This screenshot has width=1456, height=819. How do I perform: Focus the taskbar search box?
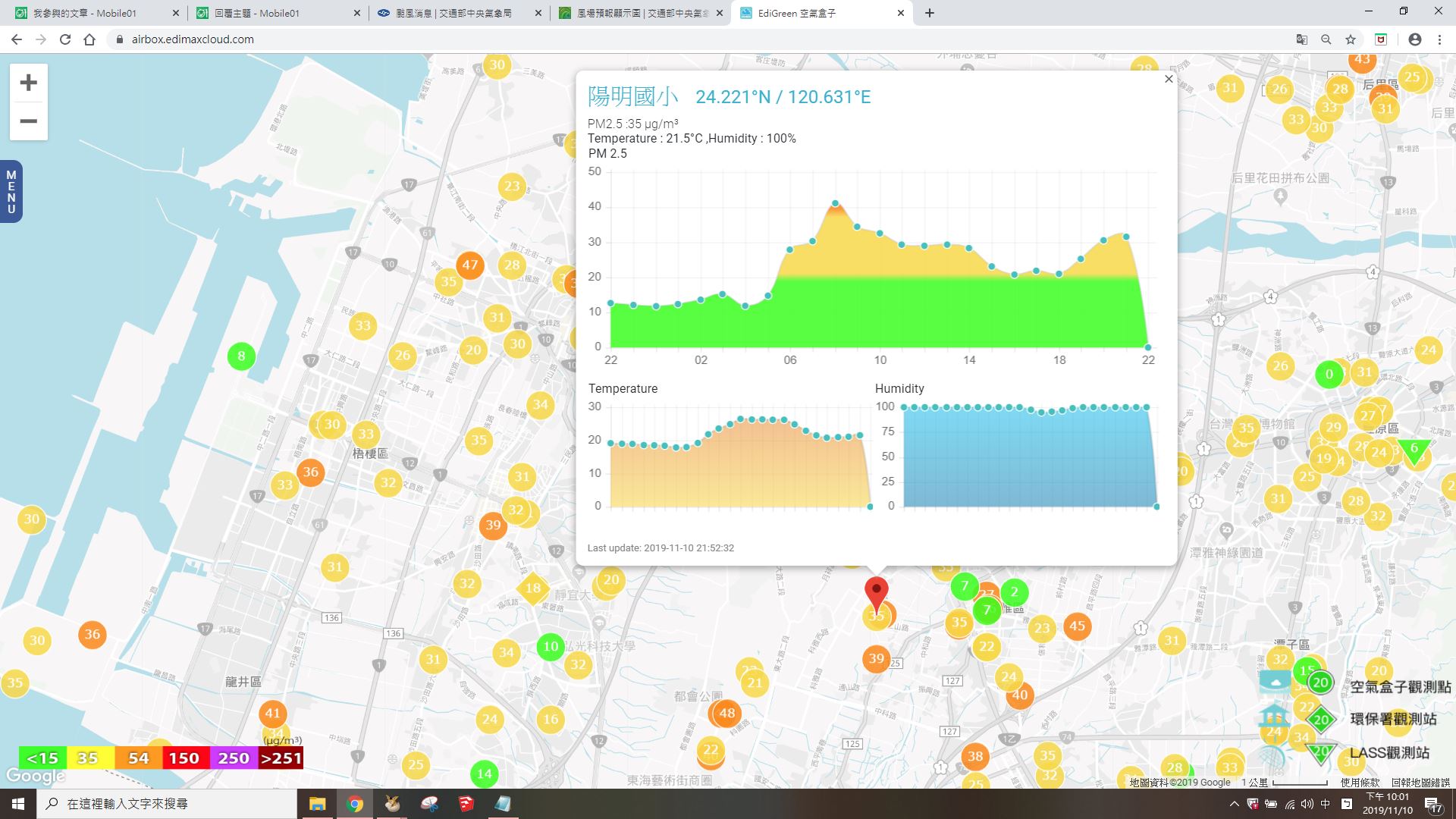click(167, 804)
